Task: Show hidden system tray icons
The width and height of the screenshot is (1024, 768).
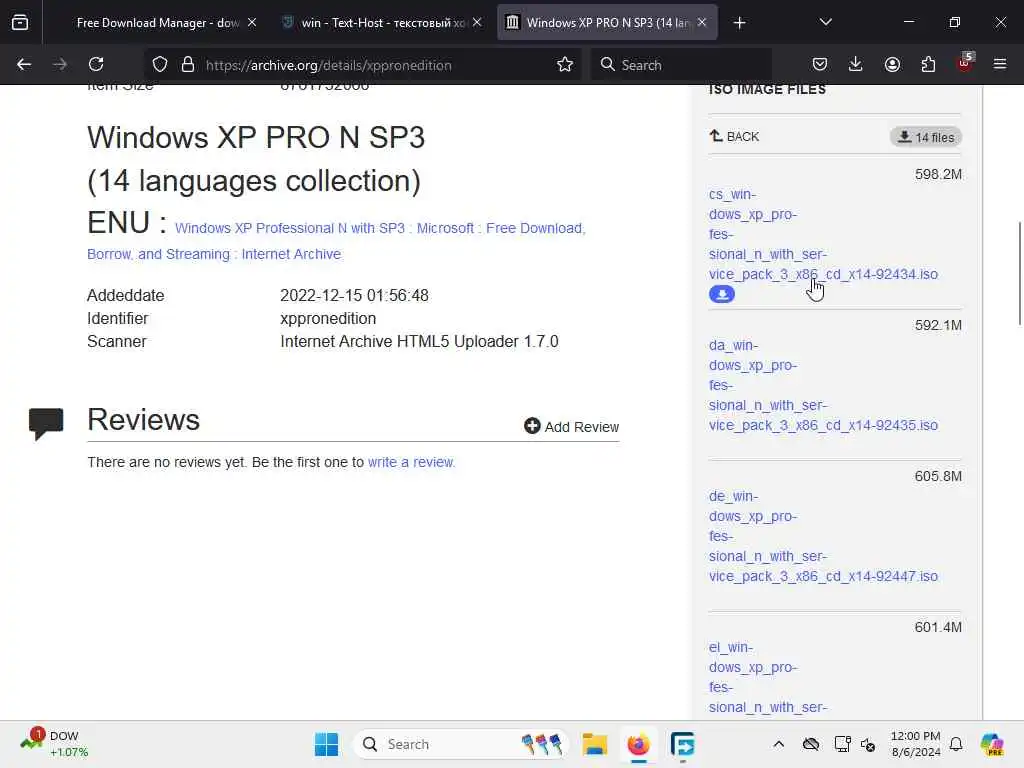Action: click(778, 744)
